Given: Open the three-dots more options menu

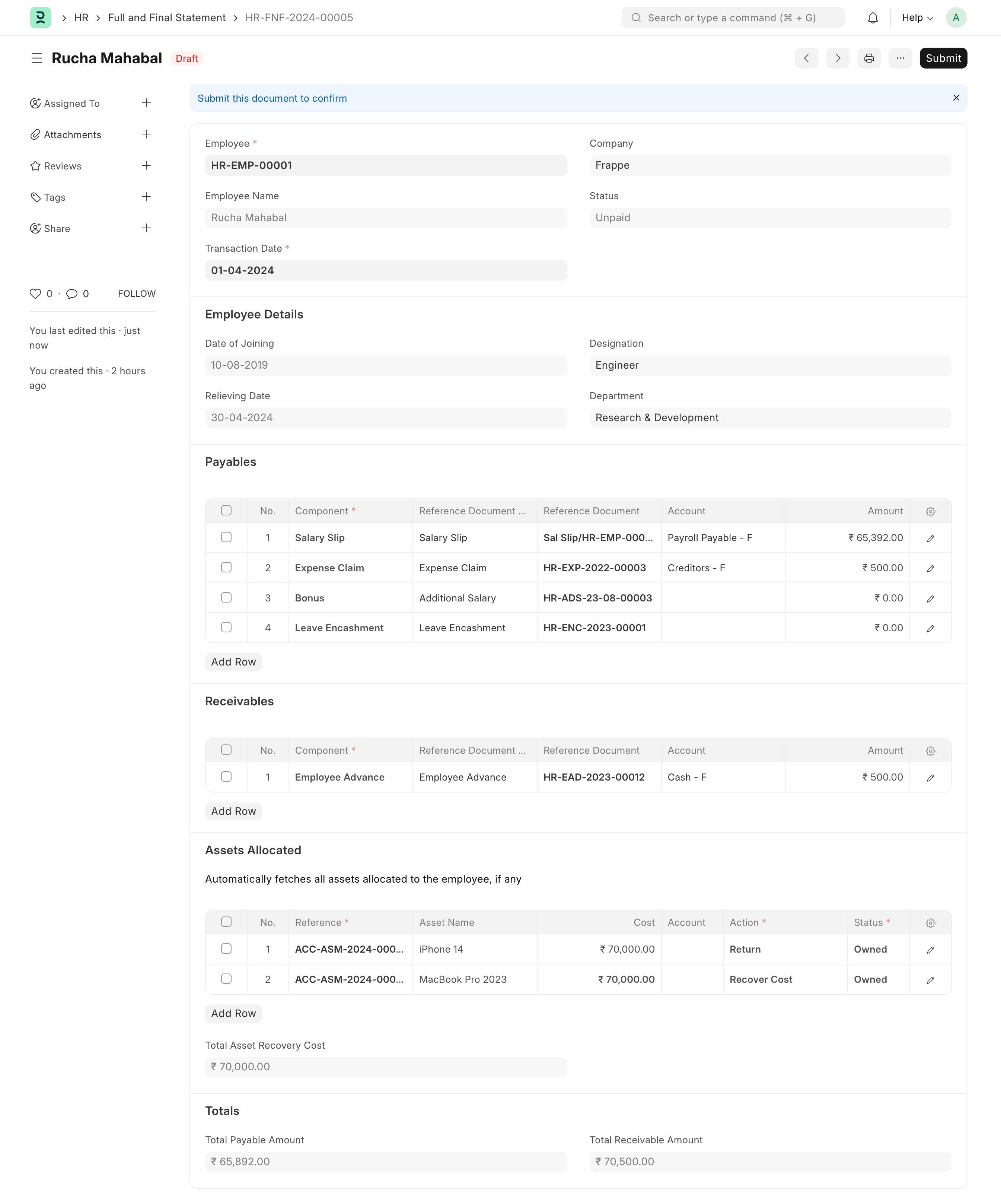Looking at the screenshot, I should click(x=900, y=58).
